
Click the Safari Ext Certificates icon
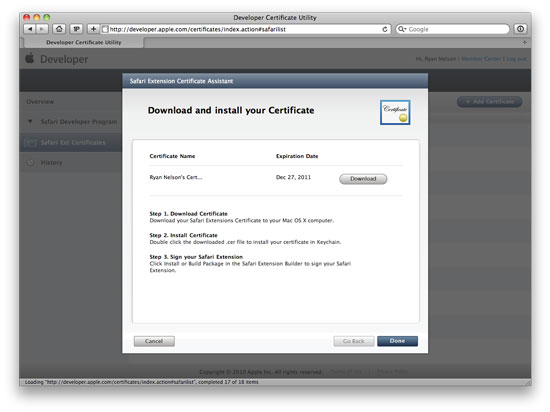point(30,143)
